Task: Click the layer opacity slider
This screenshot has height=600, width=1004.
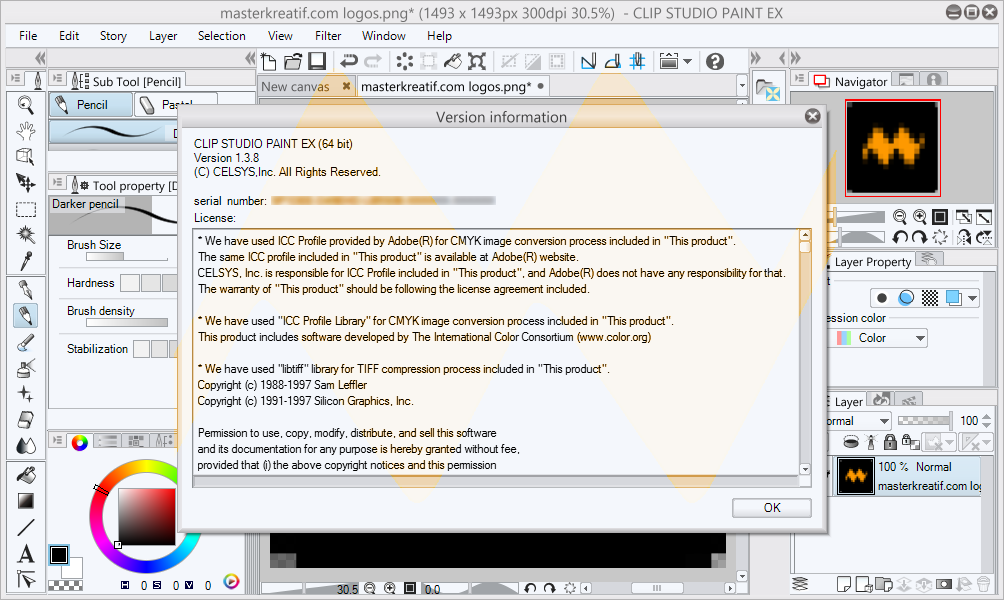Action: click(x=924, y=421)
